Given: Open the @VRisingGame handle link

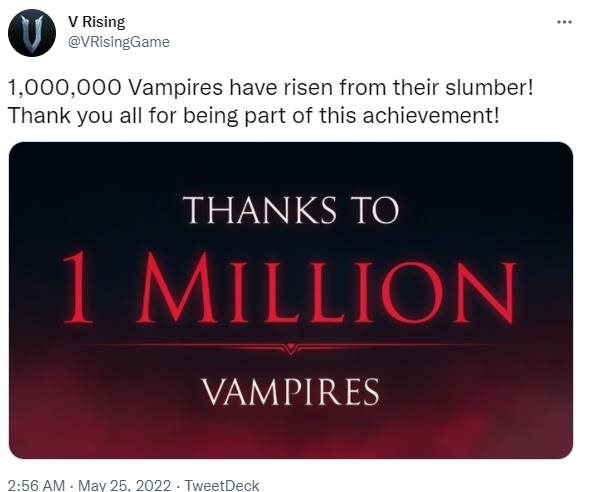Looking at the screenshot, I should pos(118,42).
